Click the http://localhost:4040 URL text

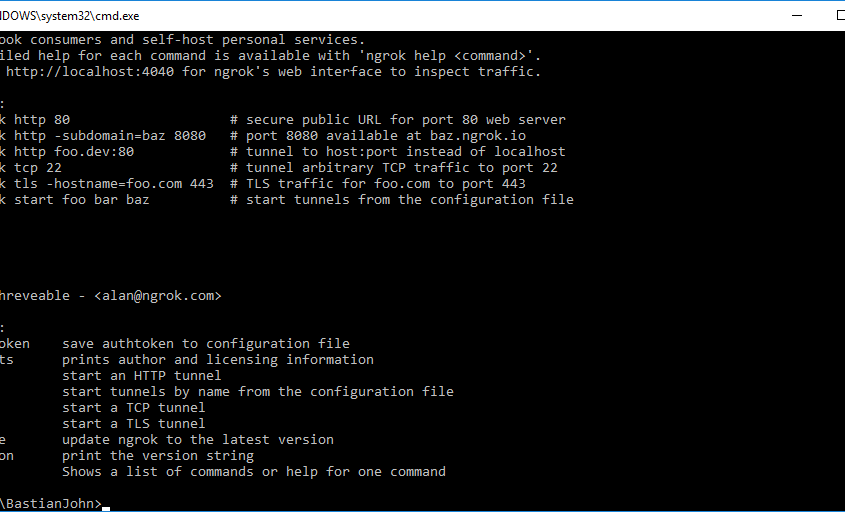click(x=90, y=71)
